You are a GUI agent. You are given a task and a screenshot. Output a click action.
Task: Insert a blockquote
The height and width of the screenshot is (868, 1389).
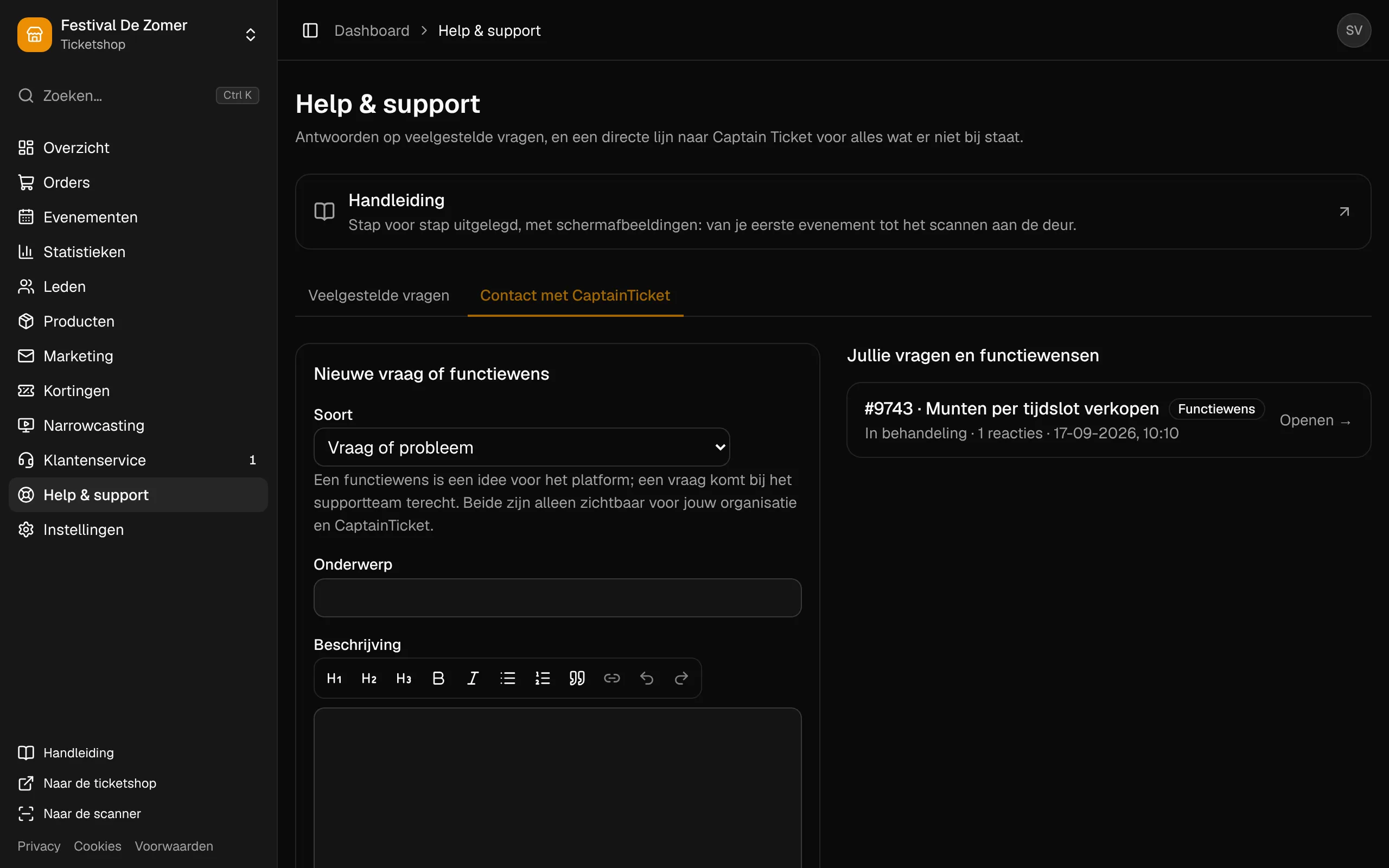(577, 678)
